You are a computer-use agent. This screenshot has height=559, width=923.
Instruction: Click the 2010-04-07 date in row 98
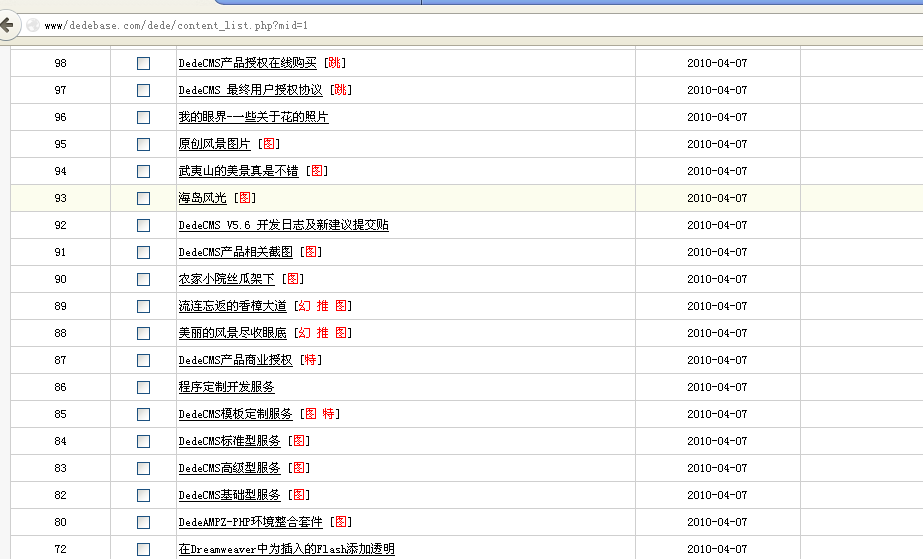(717, 63)
